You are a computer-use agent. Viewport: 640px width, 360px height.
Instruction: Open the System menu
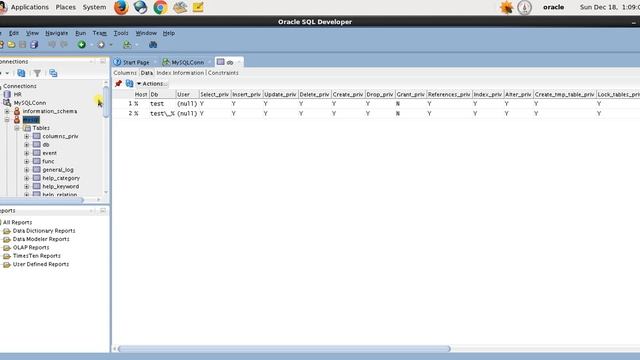click(x=94, y=7)
